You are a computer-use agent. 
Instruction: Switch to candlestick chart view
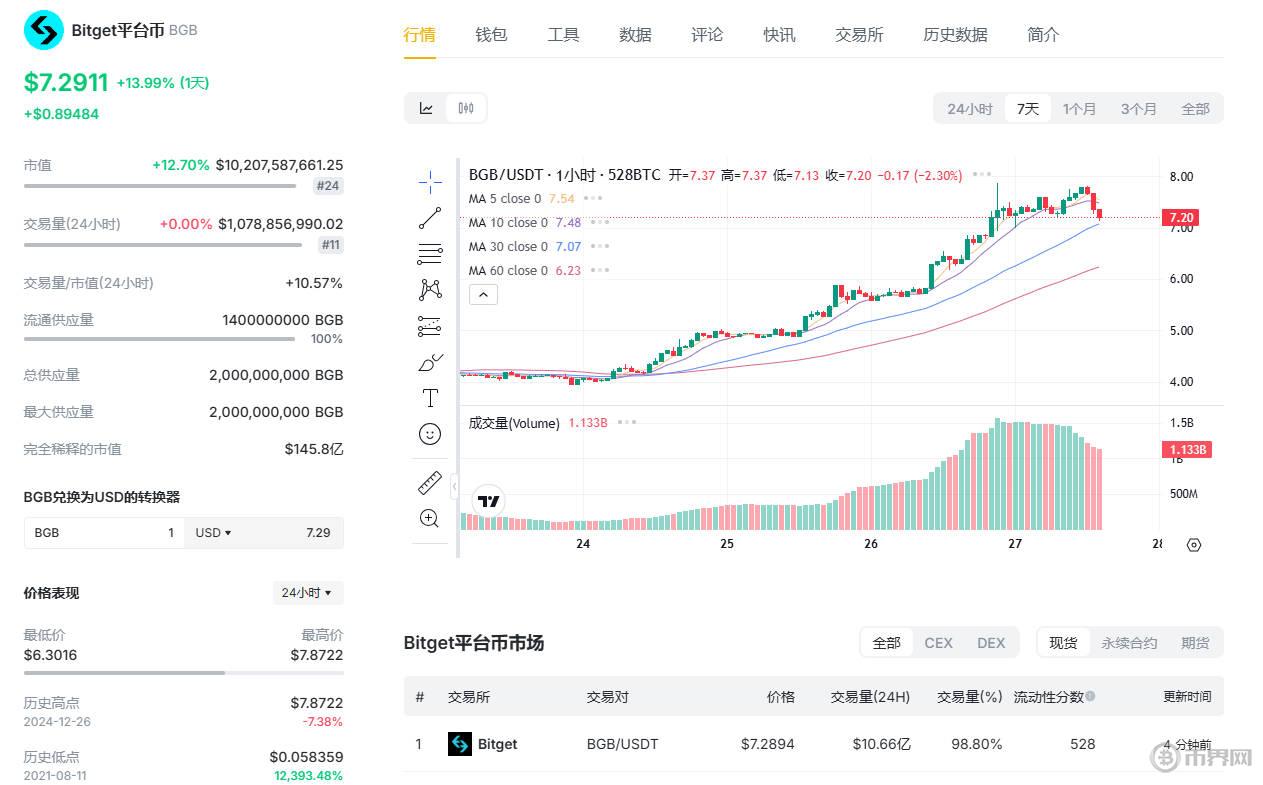pyautogui.click(x=466, y=108)
